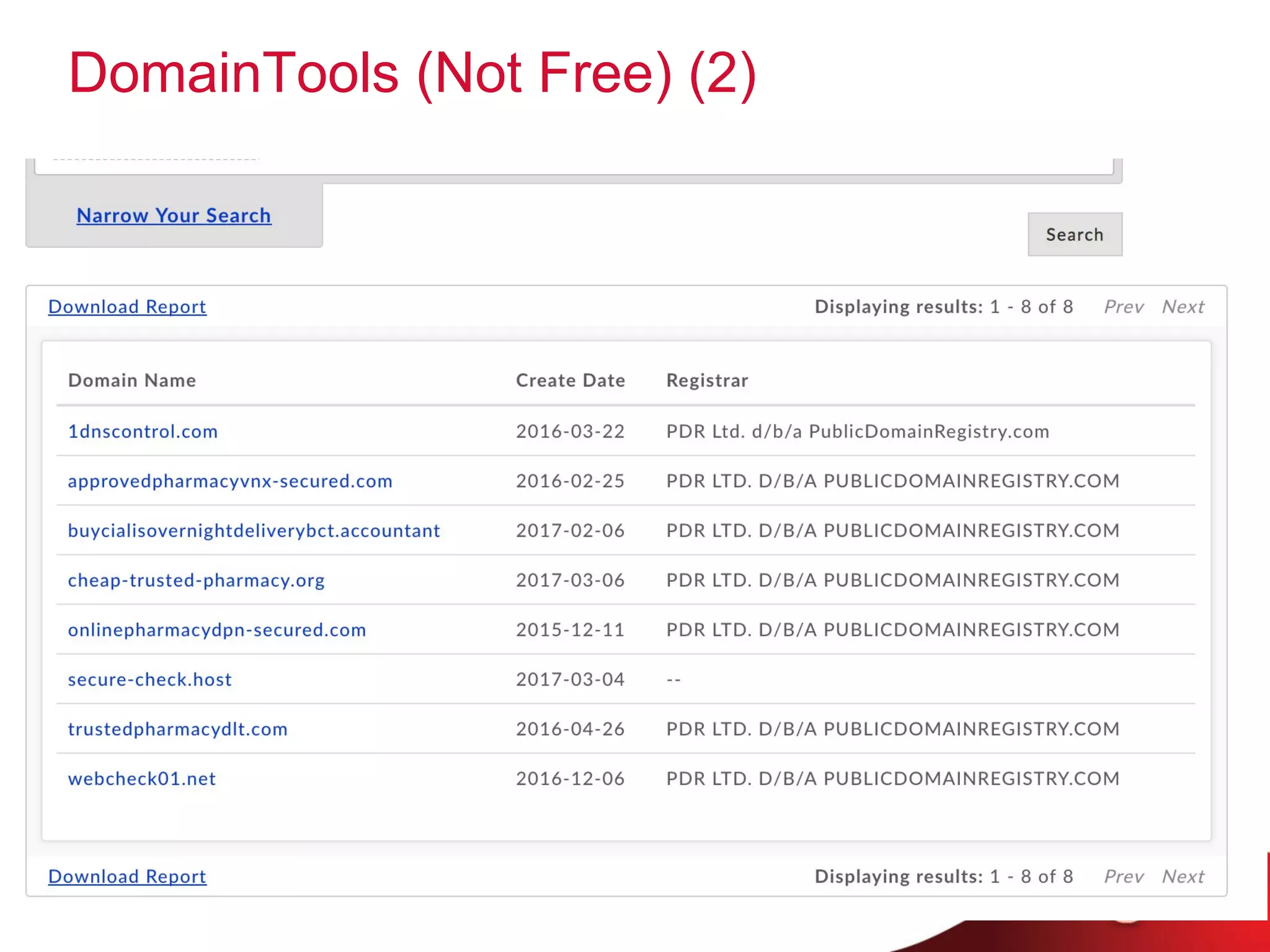Screen dimensions: 1270x952
Task: Select the create date 2016-02-25
Action: (x=571, y=481)
